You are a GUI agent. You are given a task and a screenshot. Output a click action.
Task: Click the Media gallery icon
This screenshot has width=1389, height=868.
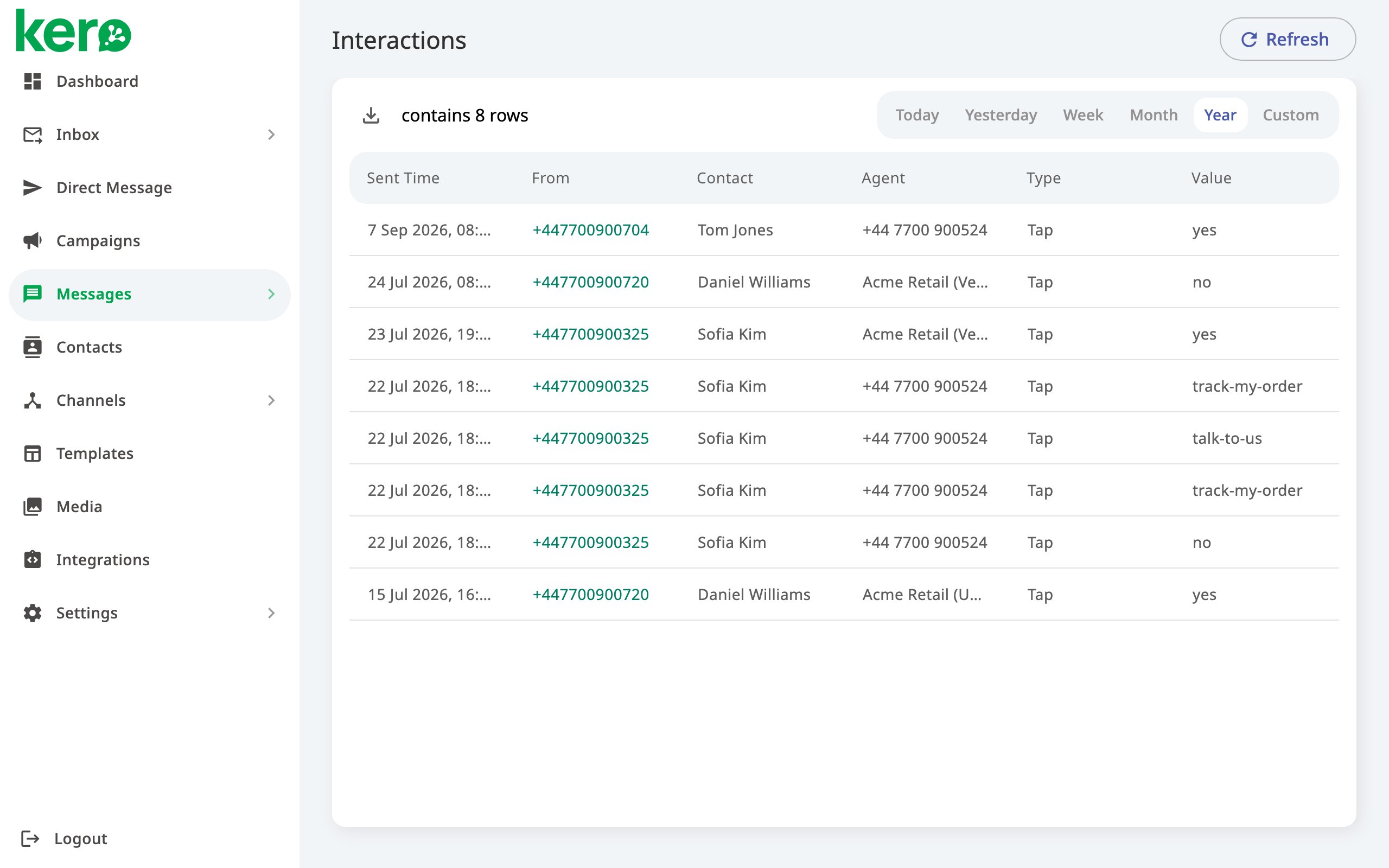click(x=33, y=506)
